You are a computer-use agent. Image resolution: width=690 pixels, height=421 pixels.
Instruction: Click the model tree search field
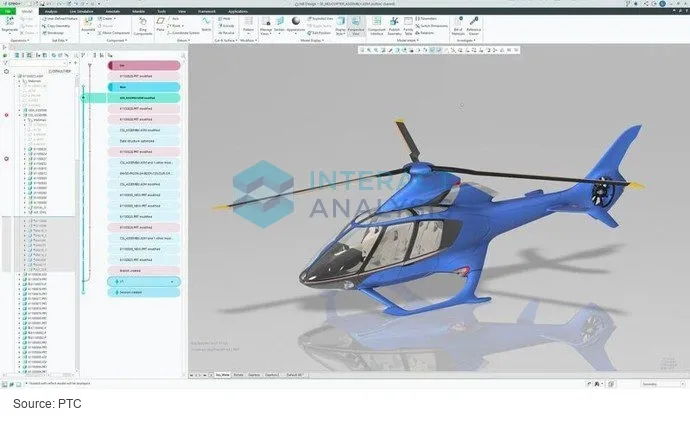pyautogui.click(x=40, y=63)
